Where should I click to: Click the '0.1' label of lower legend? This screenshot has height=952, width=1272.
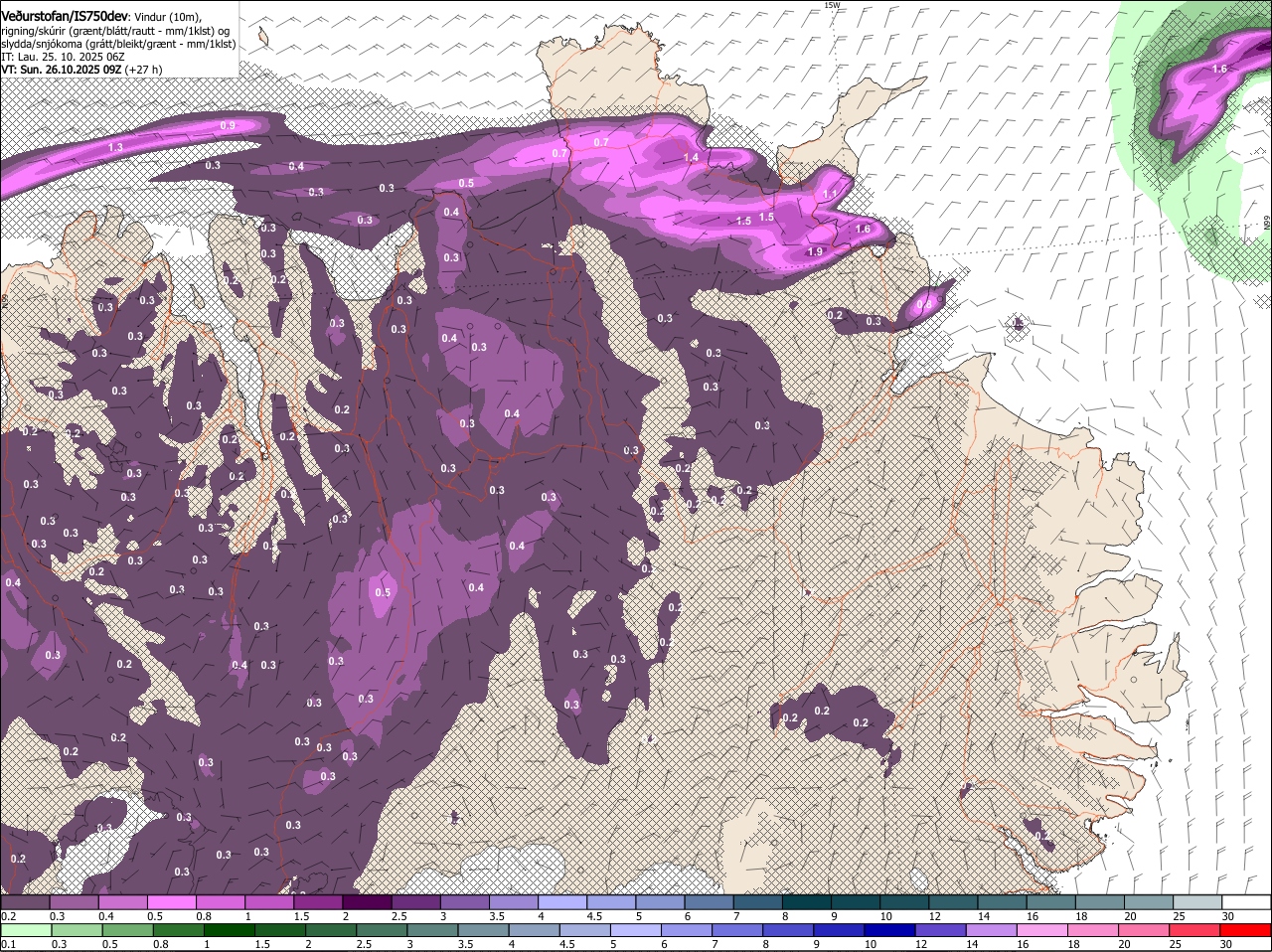(x=8, y=944)
